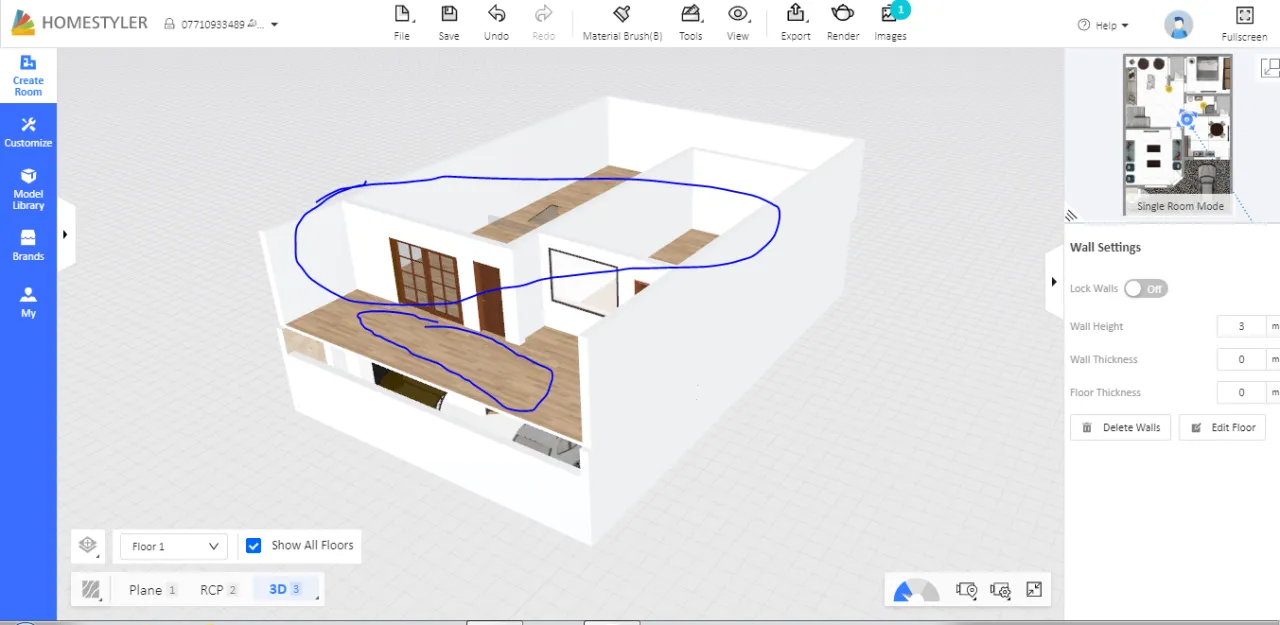
Task: Open the Help dropdown menu
Action: click(x=1104, y=25)
